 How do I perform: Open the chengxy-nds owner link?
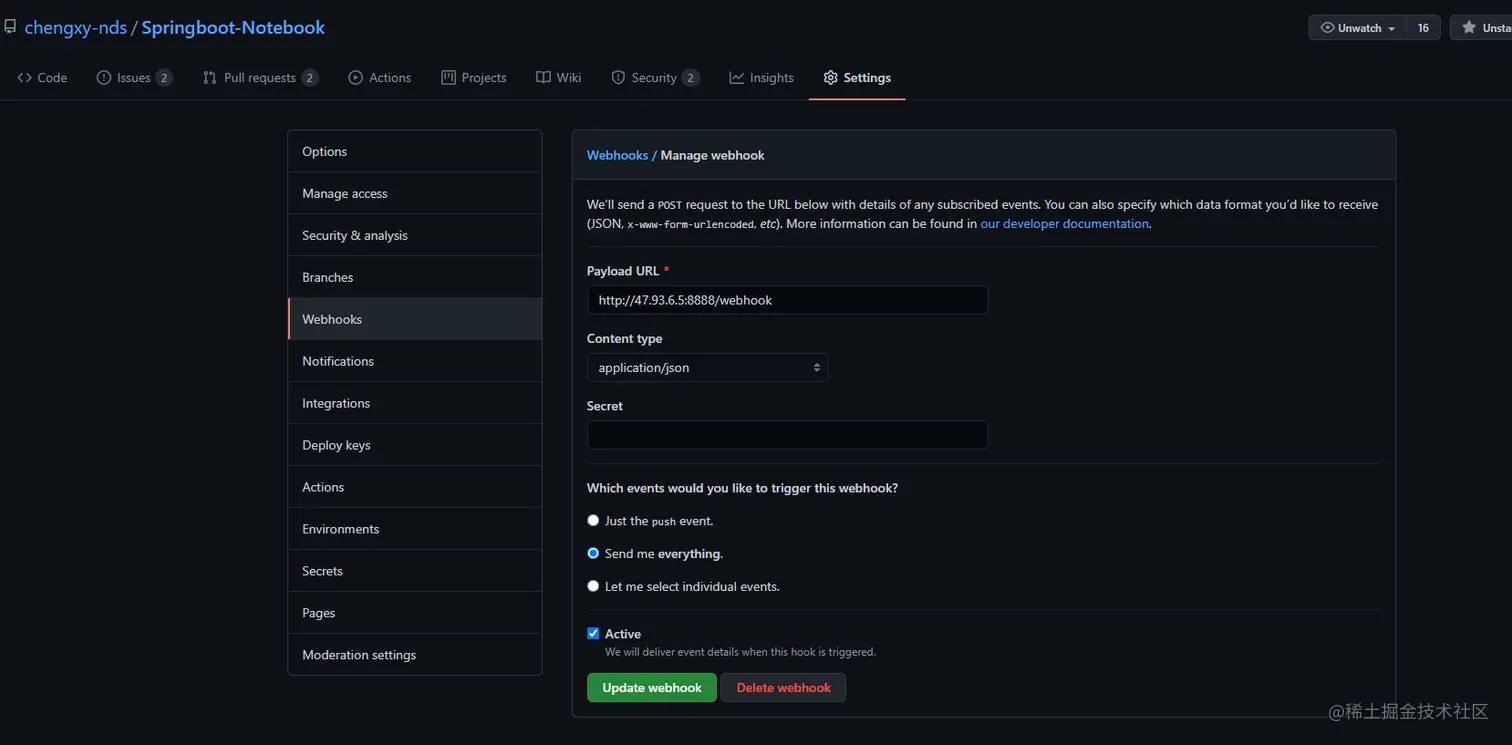(x=75, y=28)
